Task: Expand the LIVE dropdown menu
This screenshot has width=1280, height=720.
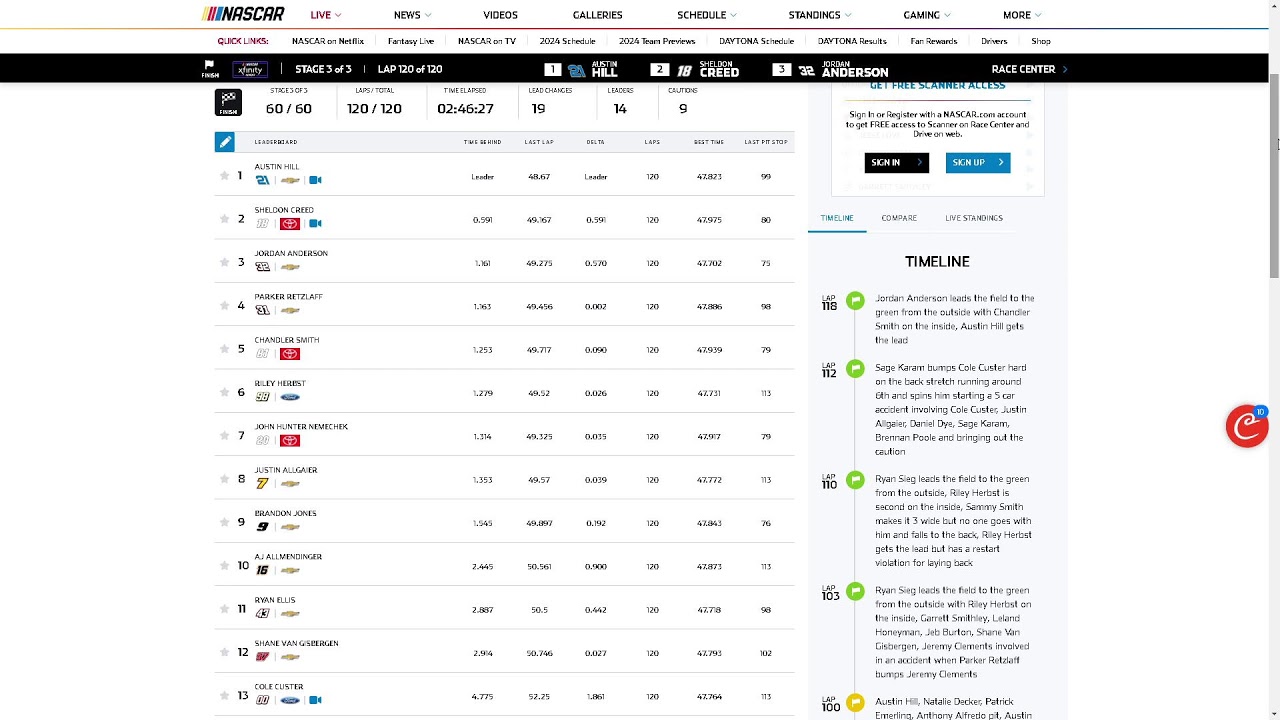Action: click(x=326, y=15)
